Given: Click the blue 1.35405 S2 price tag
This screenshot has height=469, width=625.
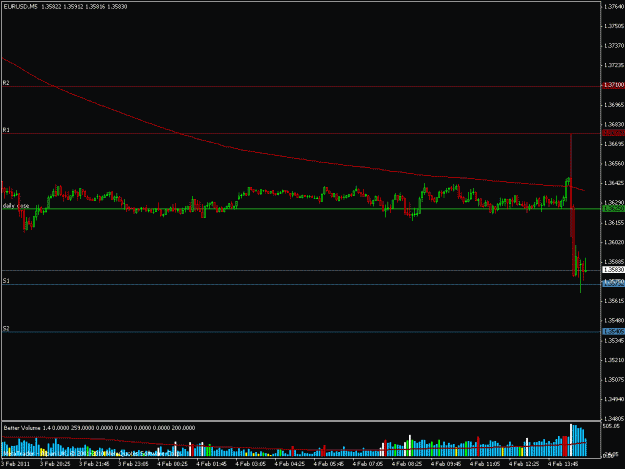Looking at the screenshot, I should (x=613, y=331).
